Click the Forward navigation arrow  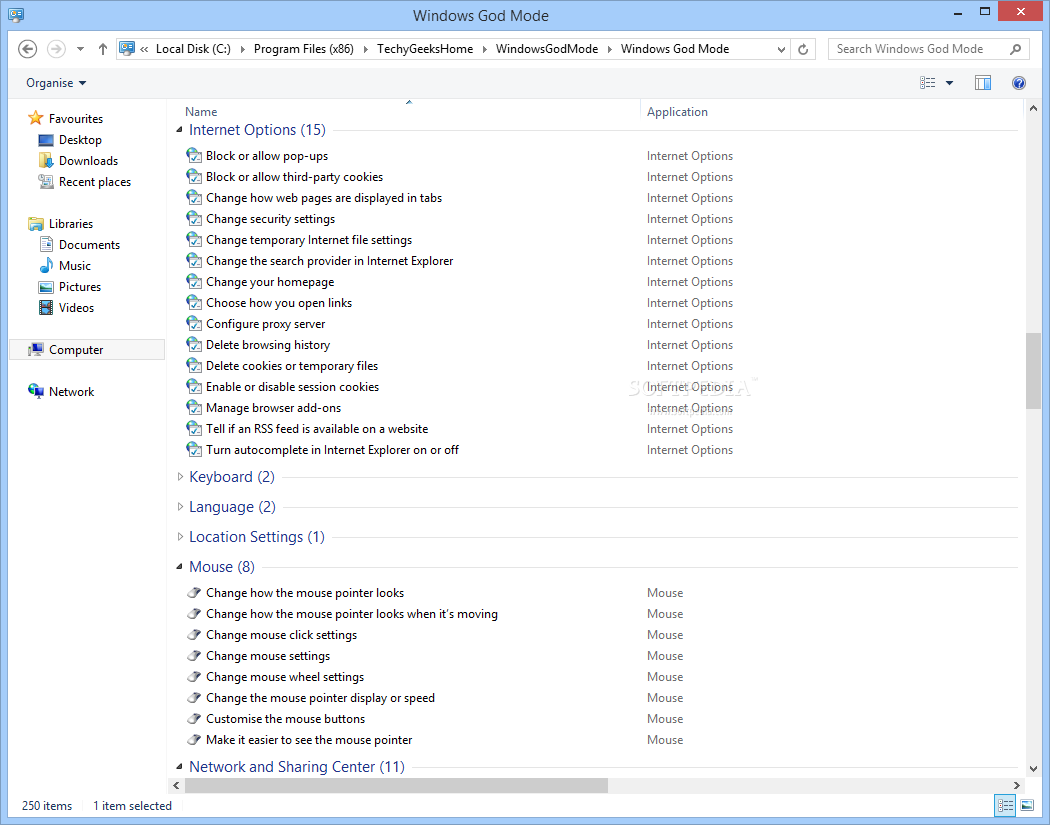56,49
